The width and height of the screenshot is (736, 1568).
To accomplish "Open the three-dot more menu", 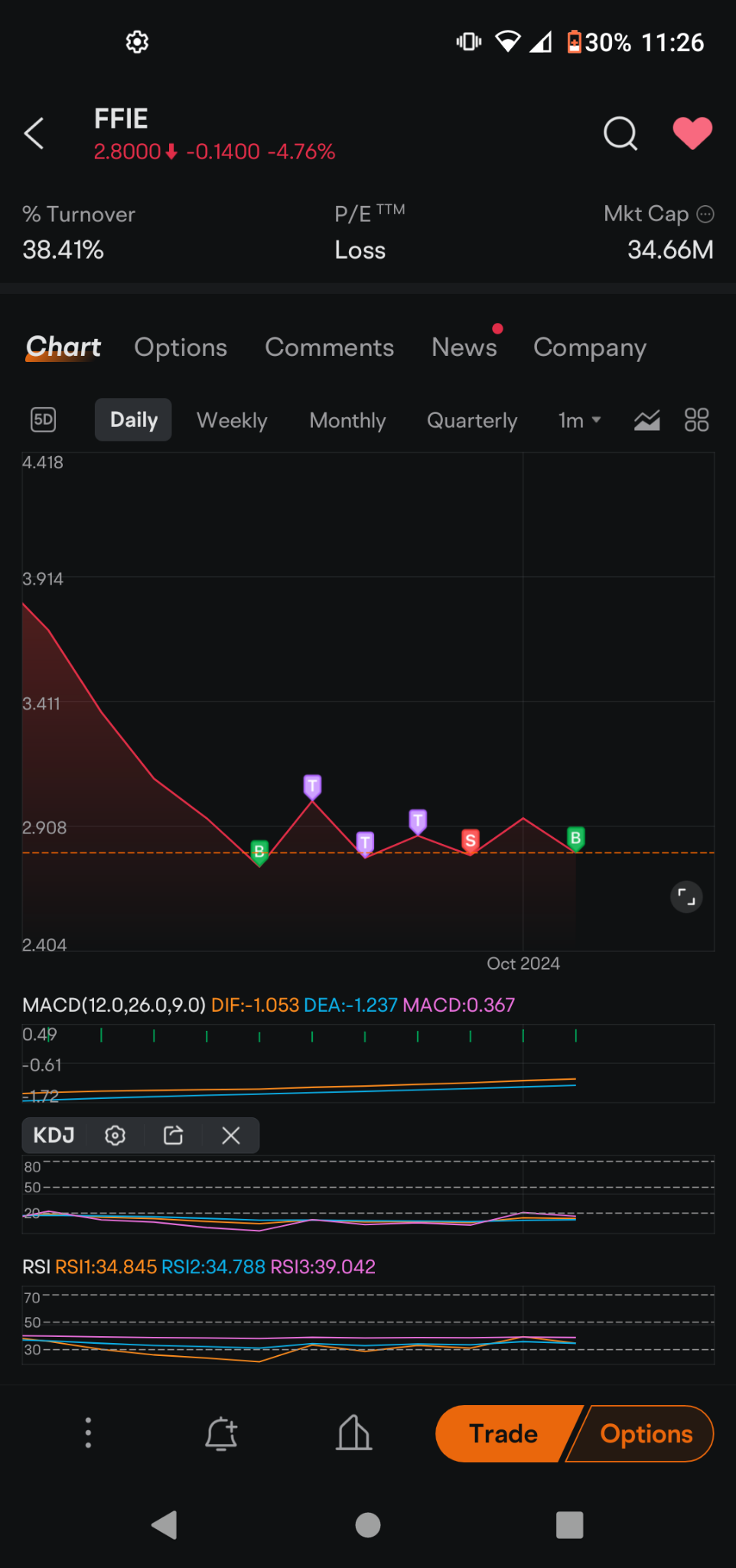I will [88, 1433].
